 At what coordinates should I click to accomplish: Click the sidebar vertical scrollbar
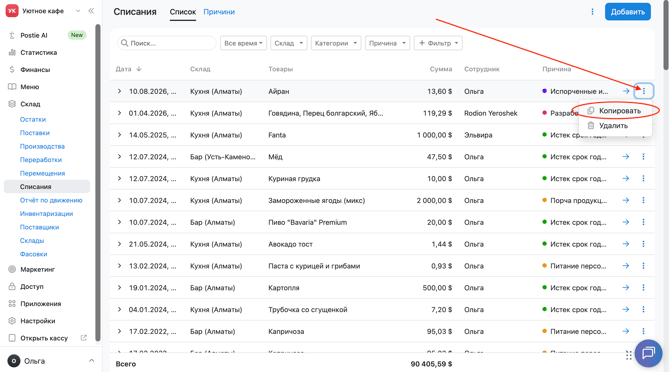pos(98,183)
